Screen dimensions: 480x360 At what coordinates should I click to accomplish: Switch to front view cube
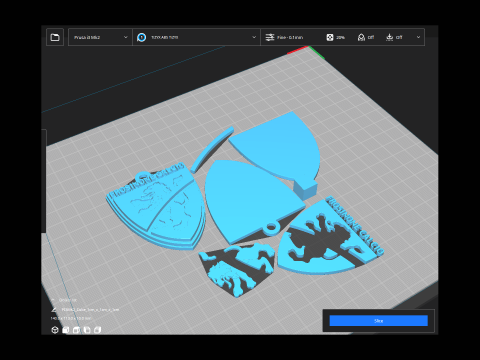point(66,330)
